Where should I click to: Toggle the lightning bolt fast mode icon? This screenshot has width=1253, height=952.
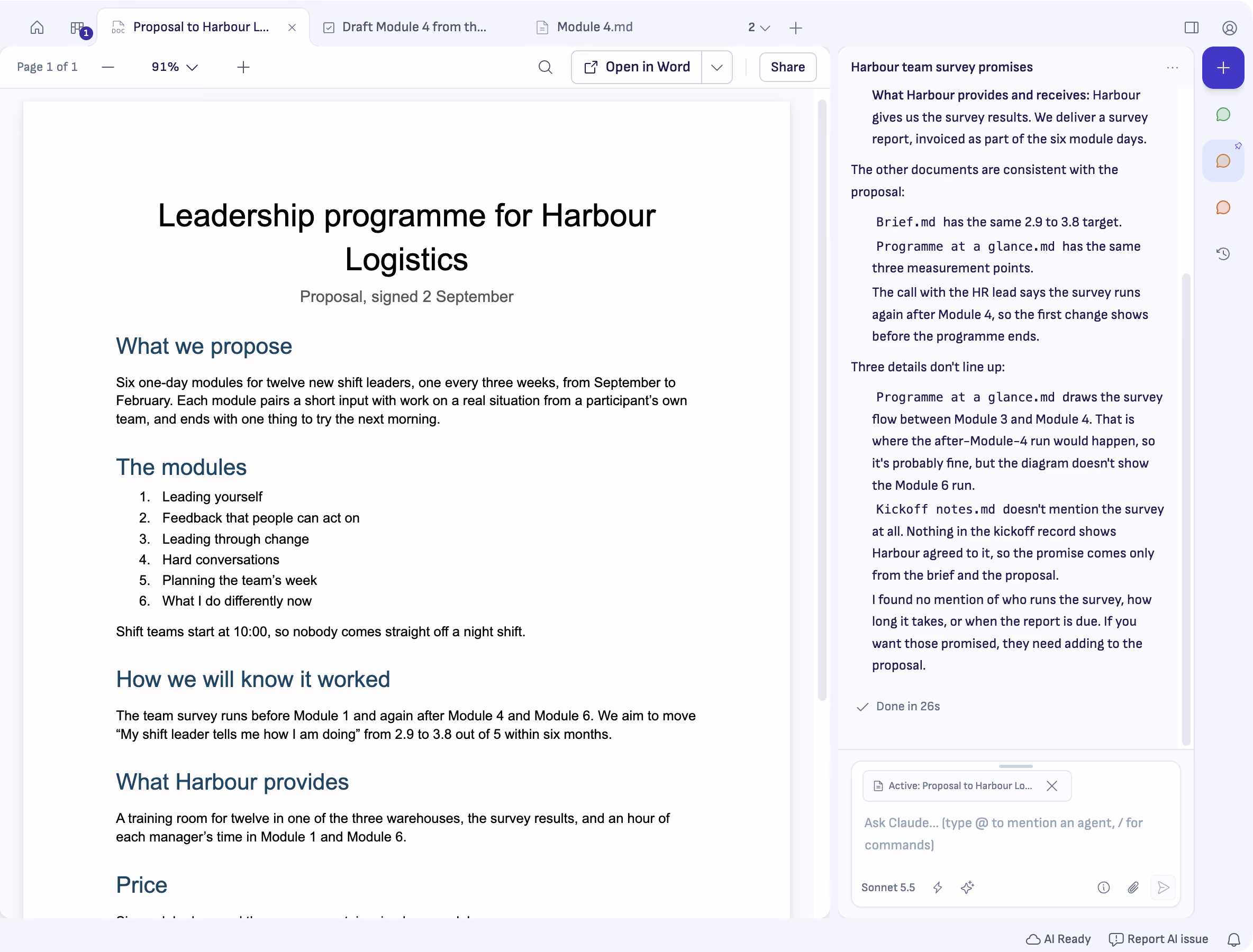point(938,887)
